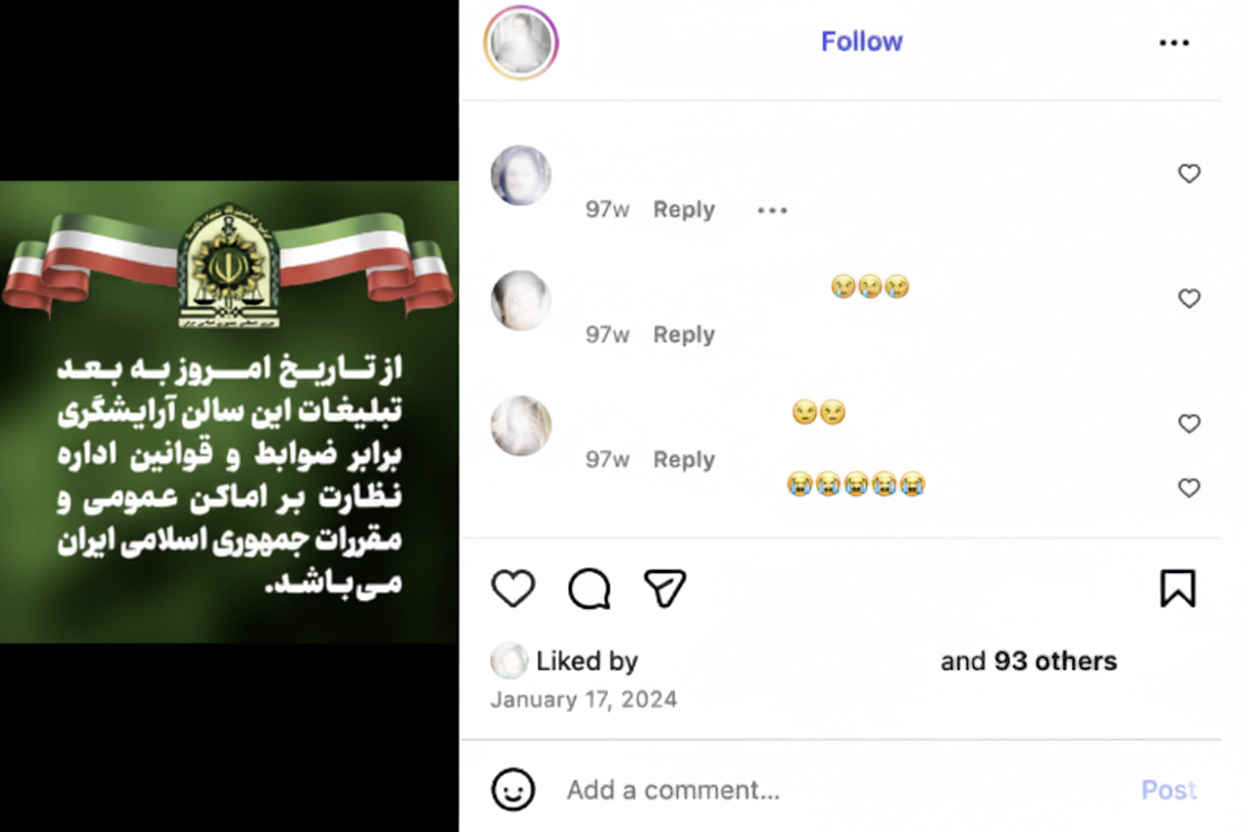The height and width of the screenshot is (832, 1248).
Task: Open first comment's three-dot options
Action: pos(772,210)
